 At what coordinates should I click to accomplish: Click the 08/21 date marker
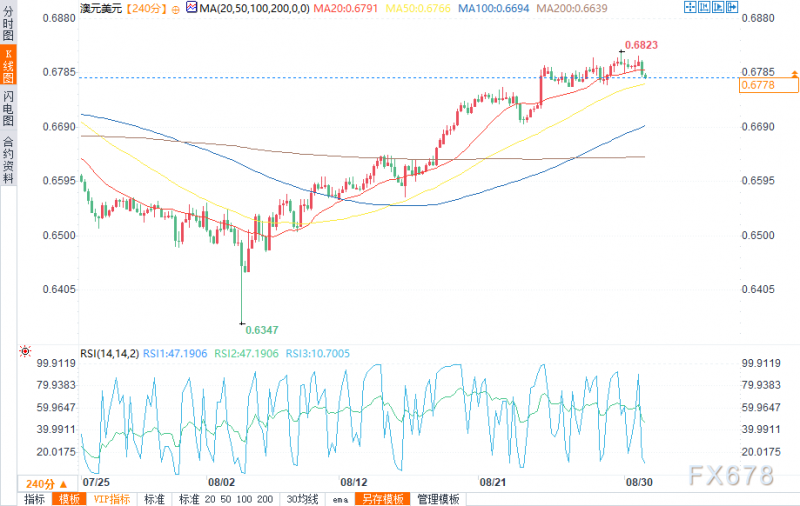(493, 482)
